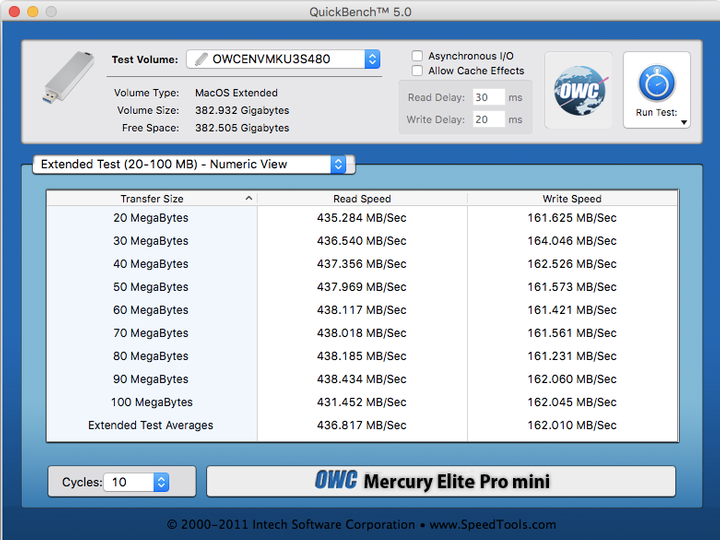
Task: Enable the Asynchronous I/O checkbox
Action: (x=418, y=57)
